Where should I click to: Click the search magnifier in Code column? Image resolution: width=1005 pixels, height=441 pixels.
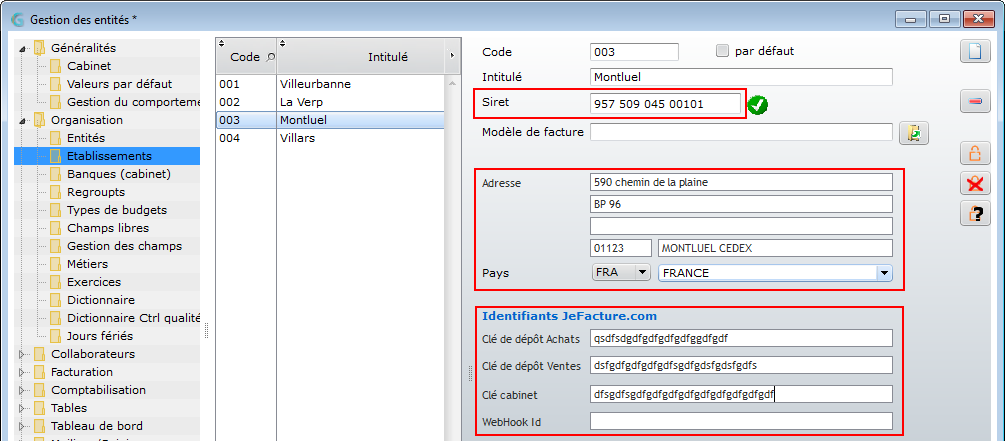270,57
